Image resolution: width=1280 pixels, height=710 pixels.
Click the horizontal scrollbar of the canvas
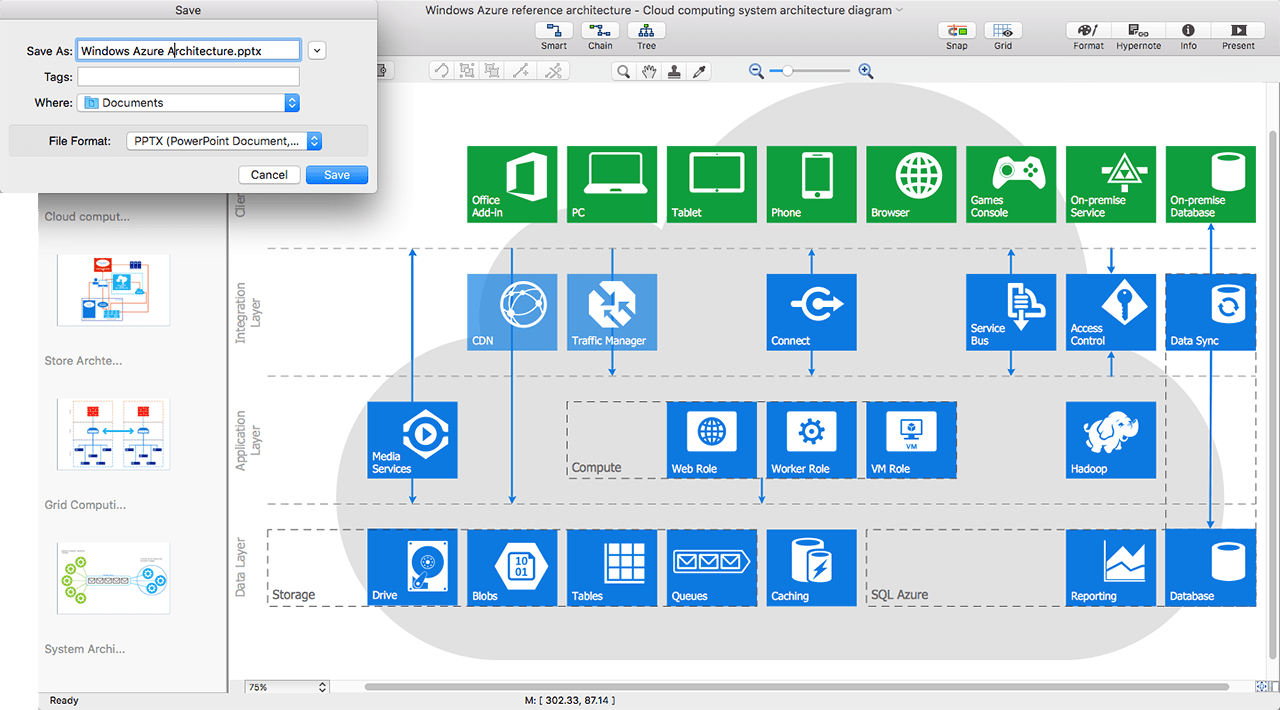point(797,687)
